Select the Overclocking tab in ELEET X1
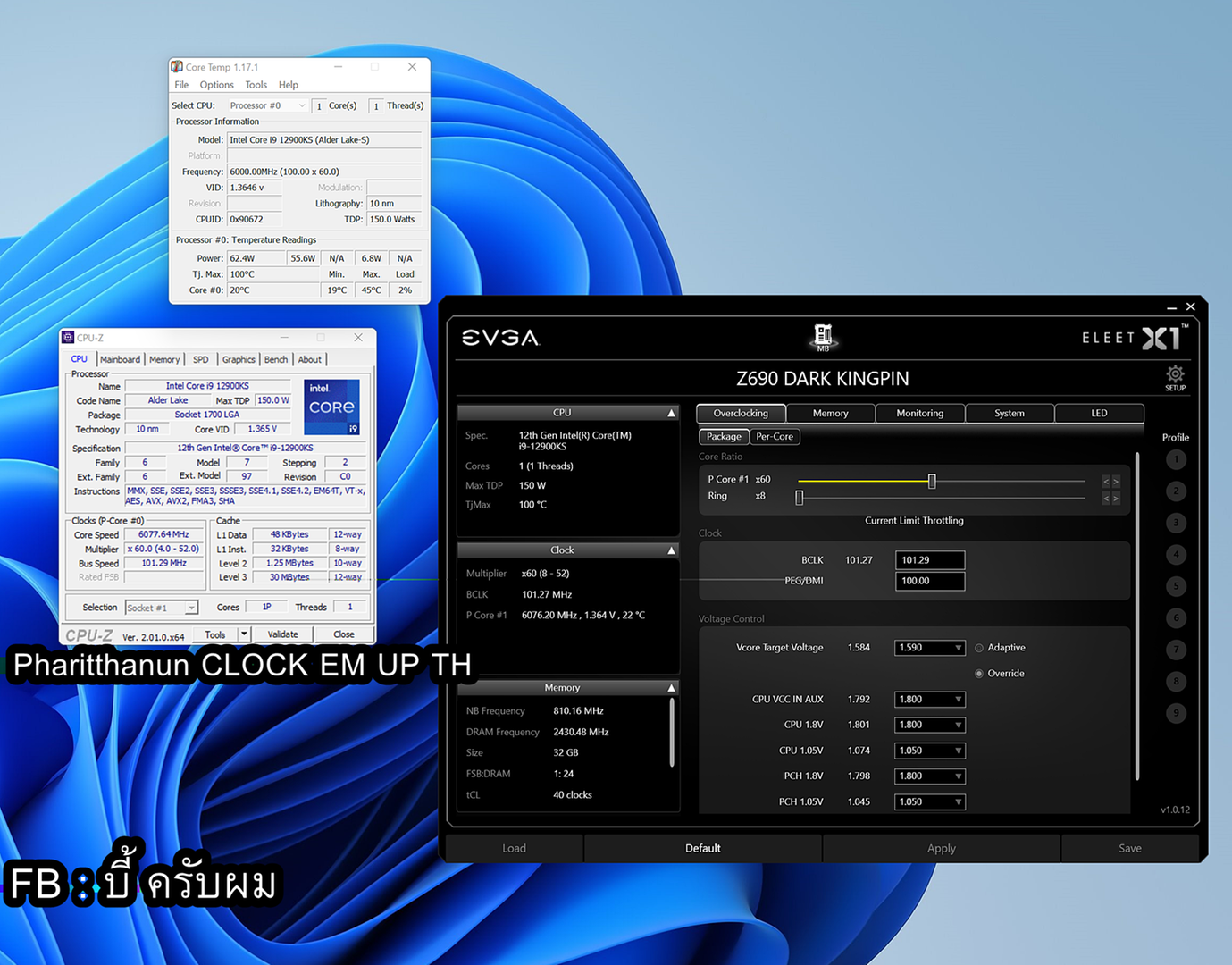Image resolution: width=1232 pixels, height=965 pixels. click(741, 413)
